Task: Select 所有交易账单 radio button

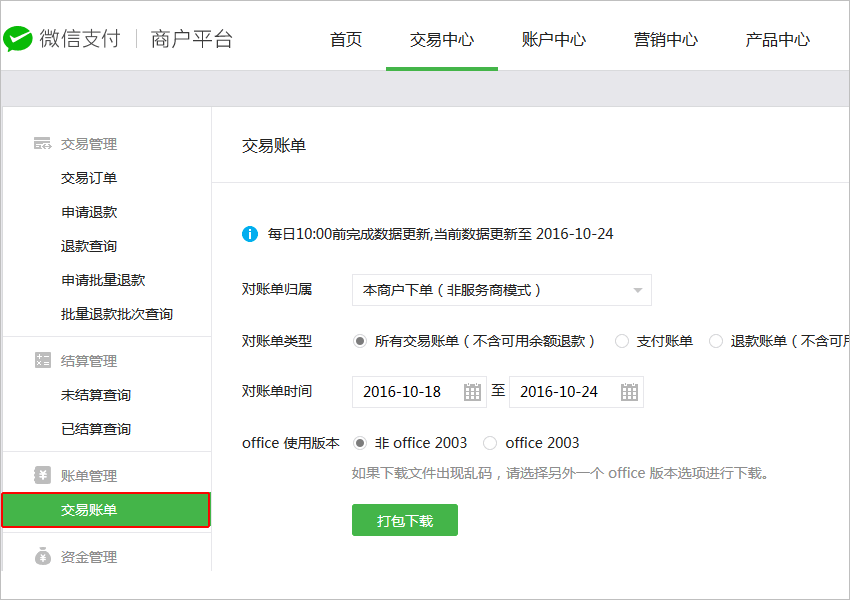Action: coord(360,341)
